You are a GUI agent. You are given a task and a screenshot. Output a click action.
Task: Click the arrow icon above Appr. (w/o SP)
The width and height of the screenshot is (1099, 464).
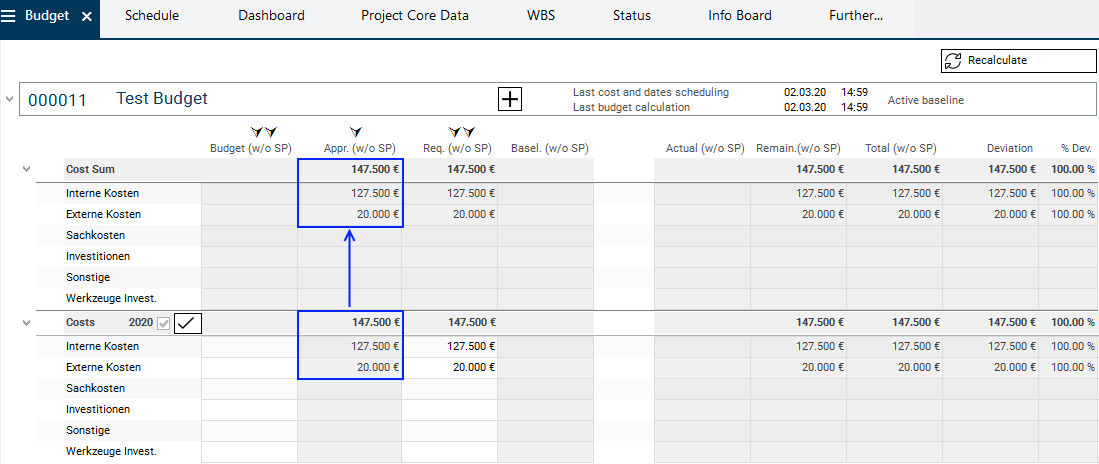click(x=356, y=132)
